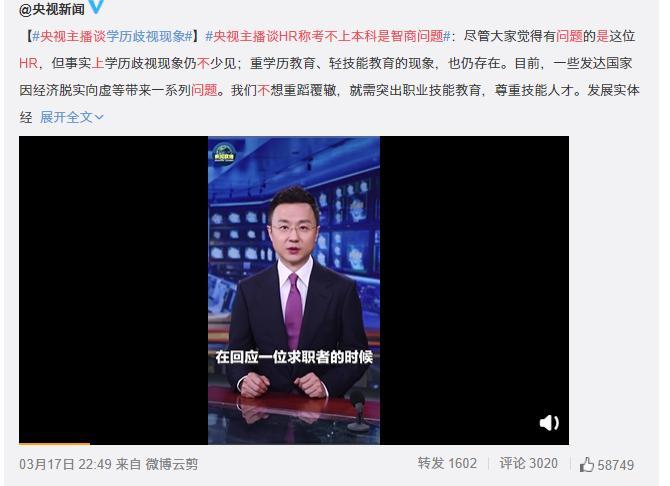The height and width of the screenshot is (486, 670).
Task: Click the channel logo watermark in video
Action: point(224,153)
